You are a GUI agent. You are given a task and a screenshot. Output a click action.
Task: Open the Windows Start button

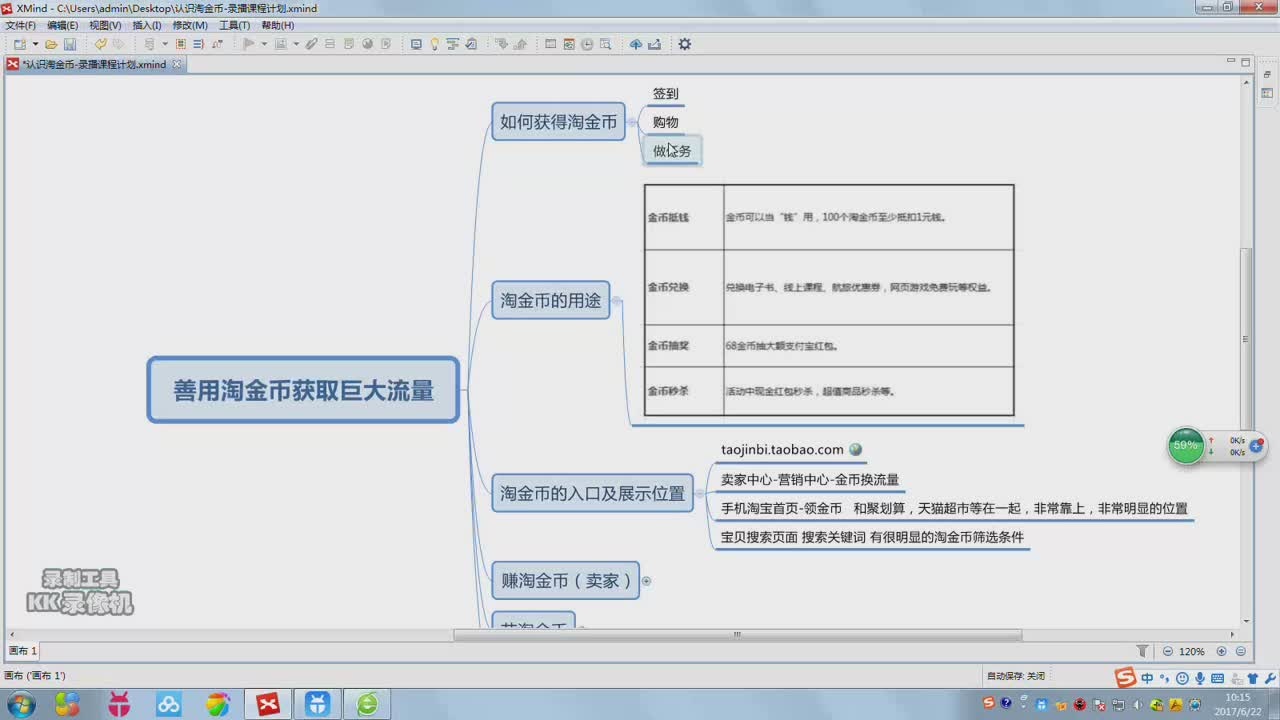click(19, 704)
